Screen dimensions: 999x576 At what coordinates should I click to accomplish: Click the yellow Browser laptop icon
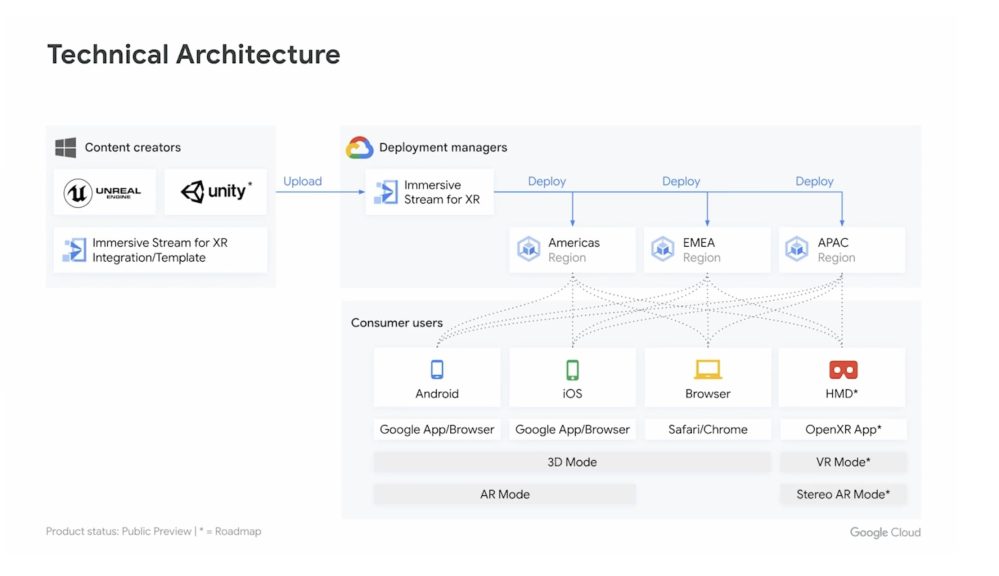pyautogui.click(x=707, y=370)
